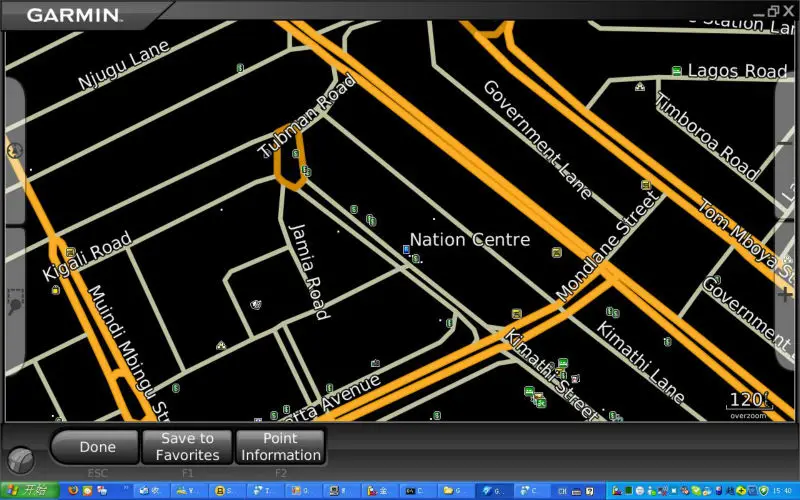
Task: Open the round globe menu button beside Done
Action: [21, 459]
